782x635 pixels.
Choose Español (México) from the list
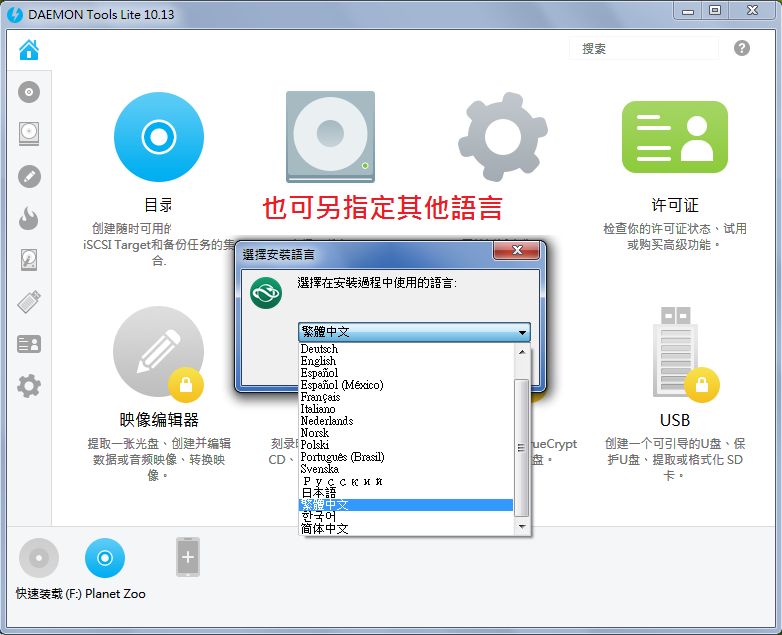point(406,385)
